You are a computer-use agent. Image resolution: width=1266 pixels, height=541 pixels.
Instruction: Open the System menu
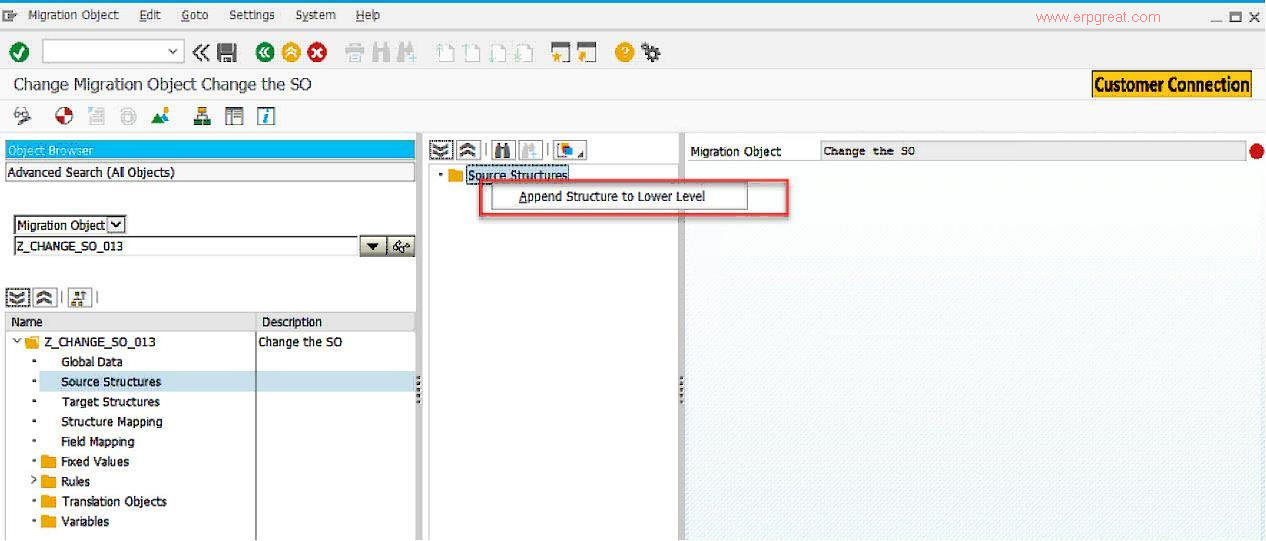click(316, 15)
